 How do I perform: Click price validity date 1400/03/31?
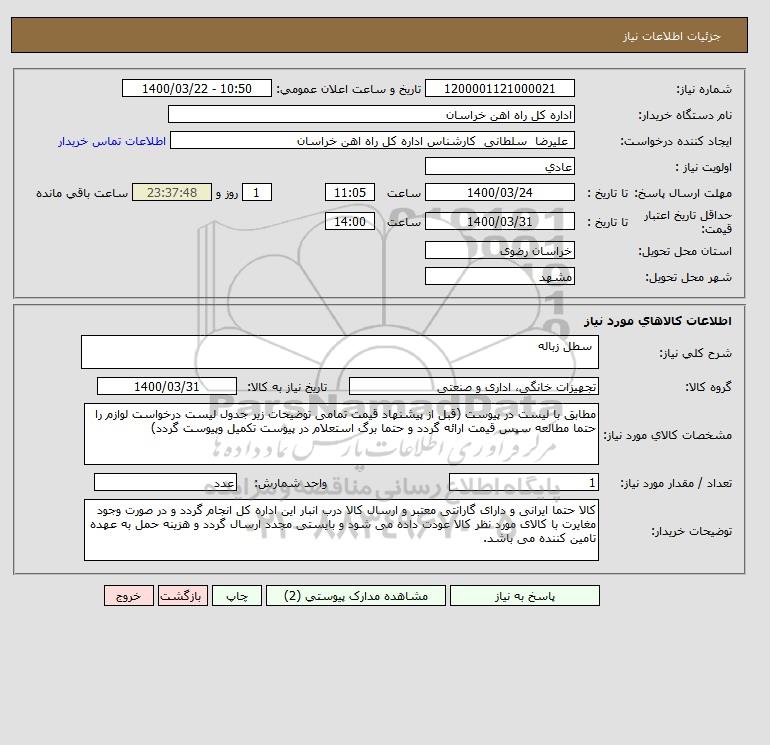[x=499, y=221]
